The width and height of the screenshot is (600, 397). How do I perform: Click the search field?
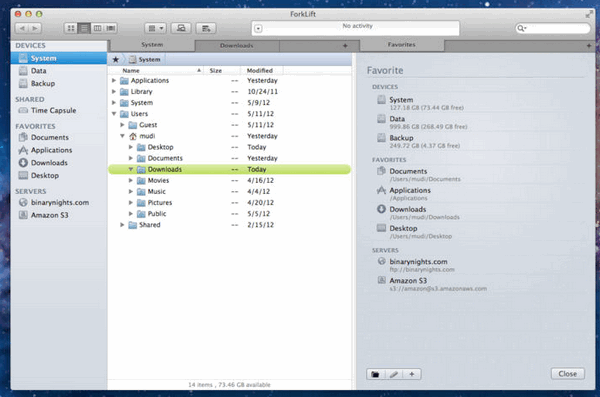point(553,28)
